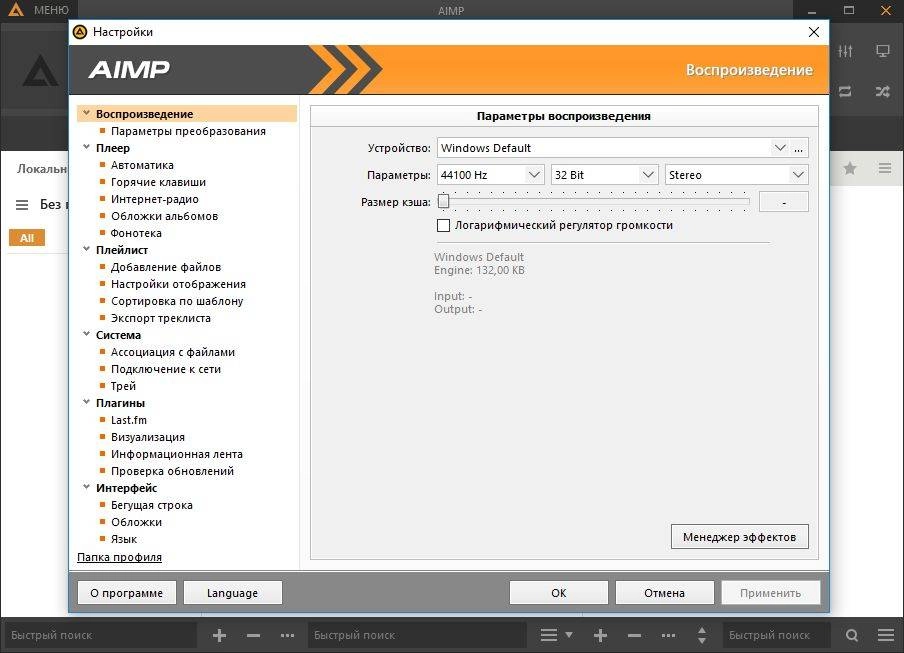This screenshot has width=904, height=653.
Task: Select the All filter tag
Action: coord(27,237)
